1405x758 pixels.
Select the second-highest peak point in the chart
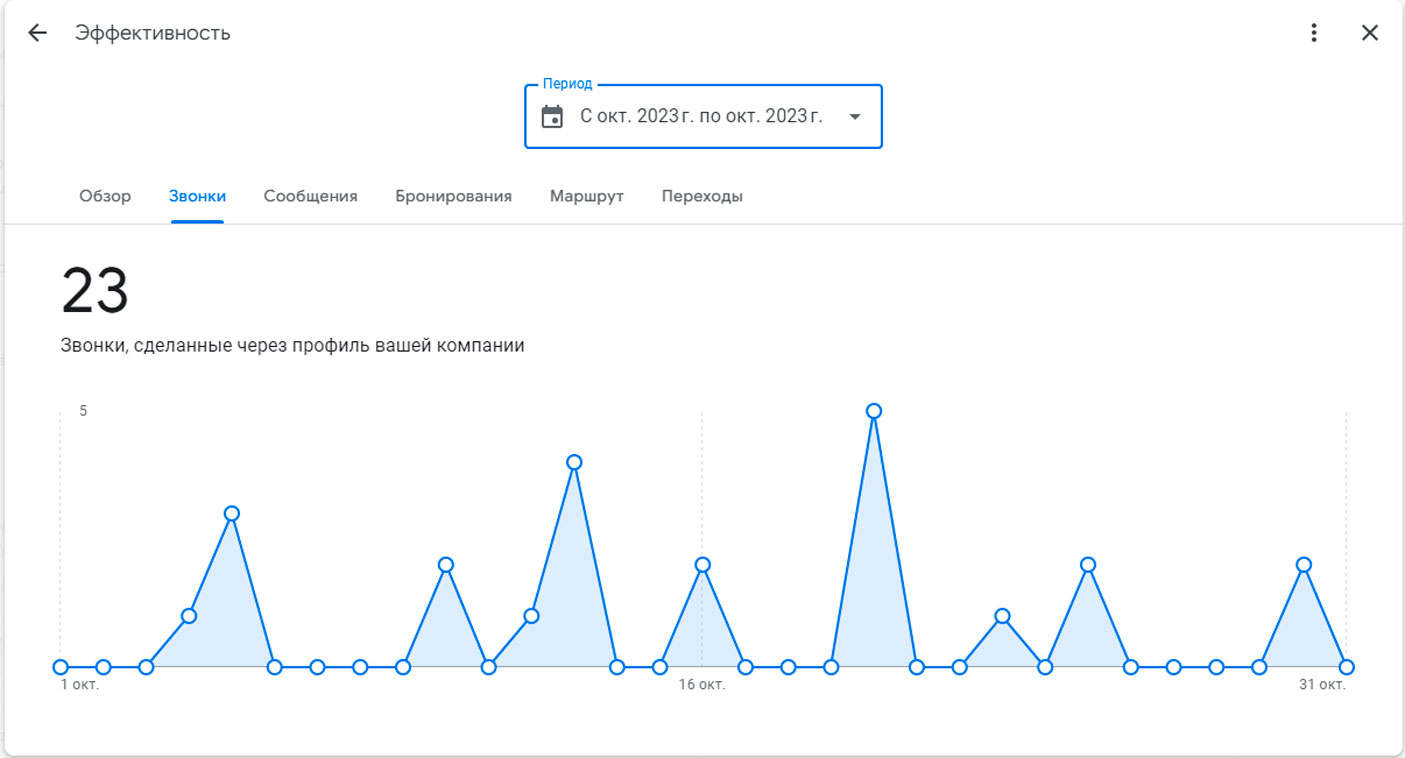pyautogui.click(x=574, y=462)
